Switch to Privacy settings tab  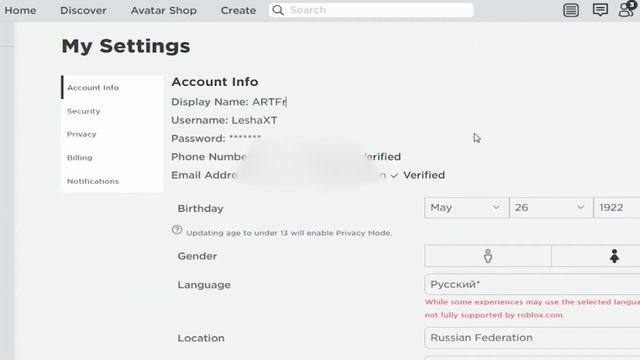[112, 134]
